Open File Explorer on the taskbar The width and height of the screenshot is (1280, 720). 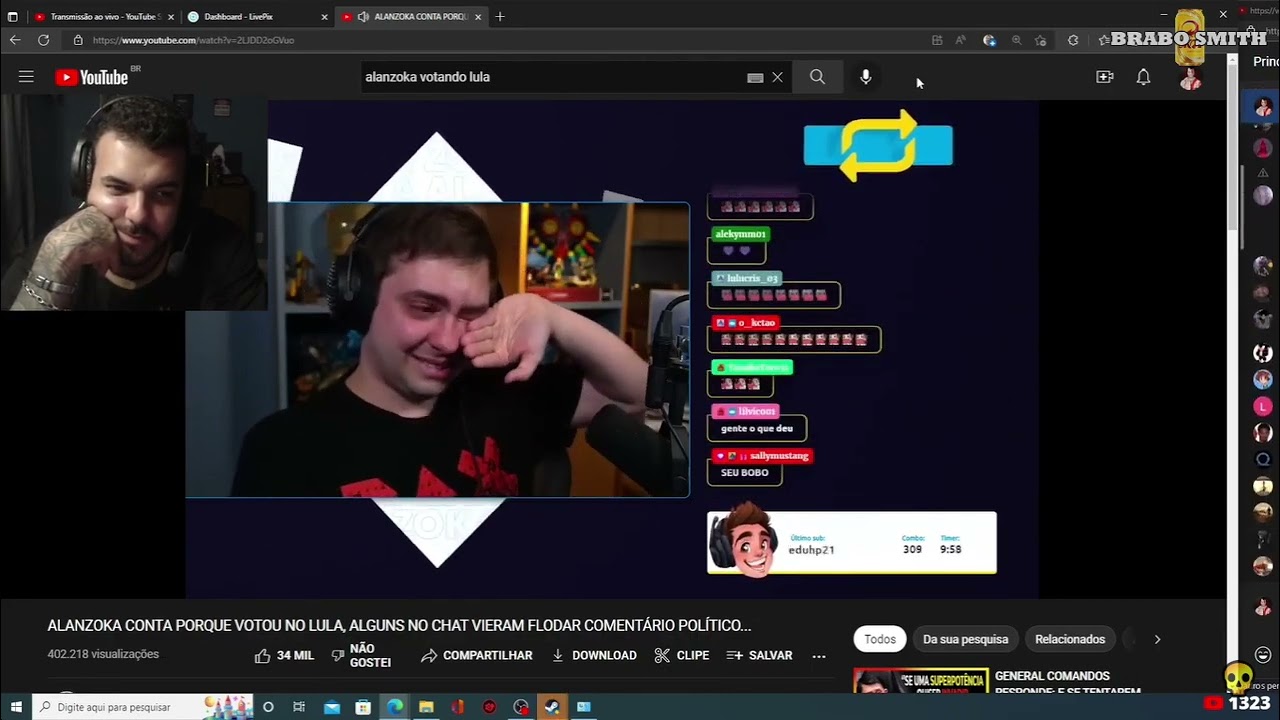(426, 707)
